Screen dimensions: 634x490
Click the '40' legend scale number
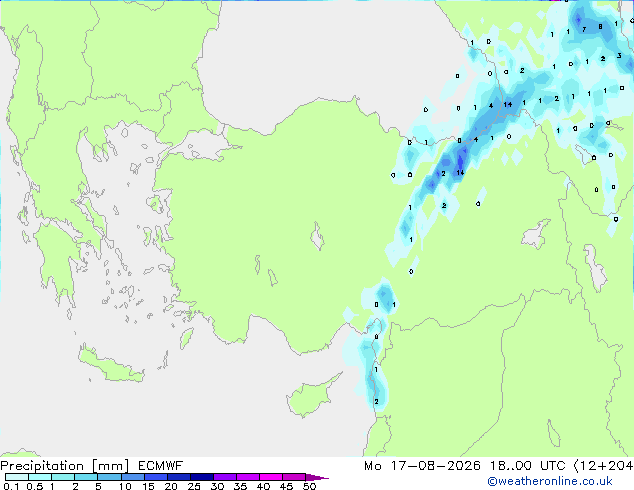click(x=263, y=486)
